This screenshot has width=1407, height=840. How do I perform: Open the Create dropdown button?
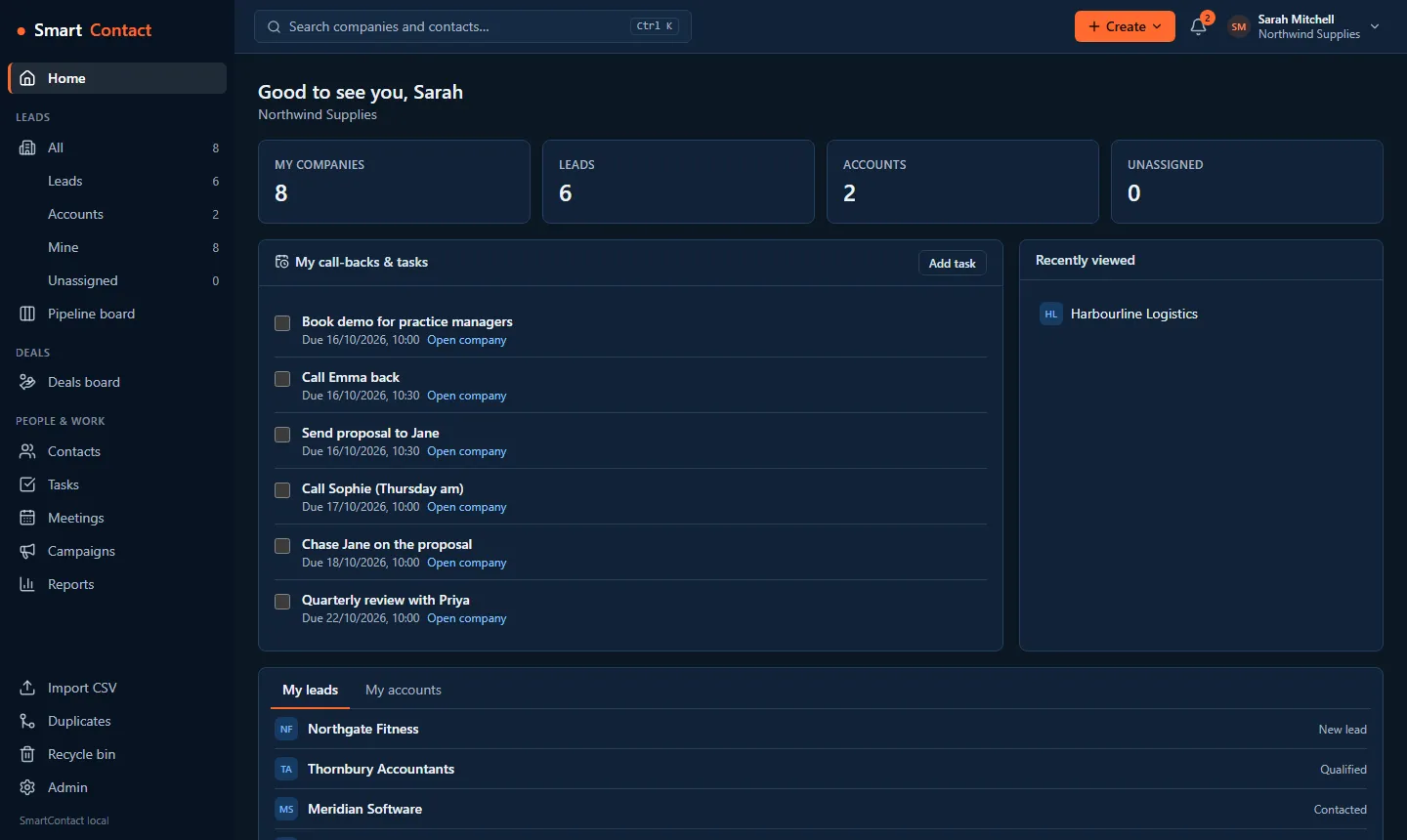[x=1125, y=26]
